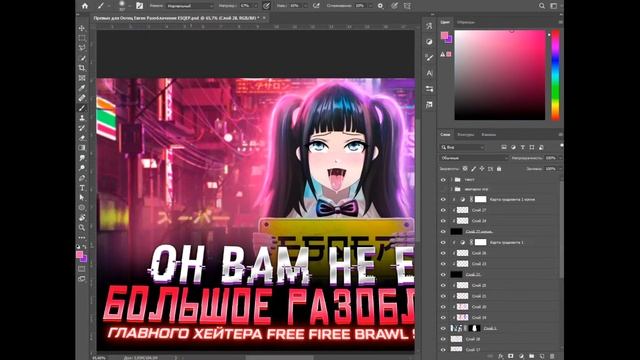Select the Eyedropper tool
This screenshot has width=640, height=360.
pyautogui.click(x=82, y=88)
